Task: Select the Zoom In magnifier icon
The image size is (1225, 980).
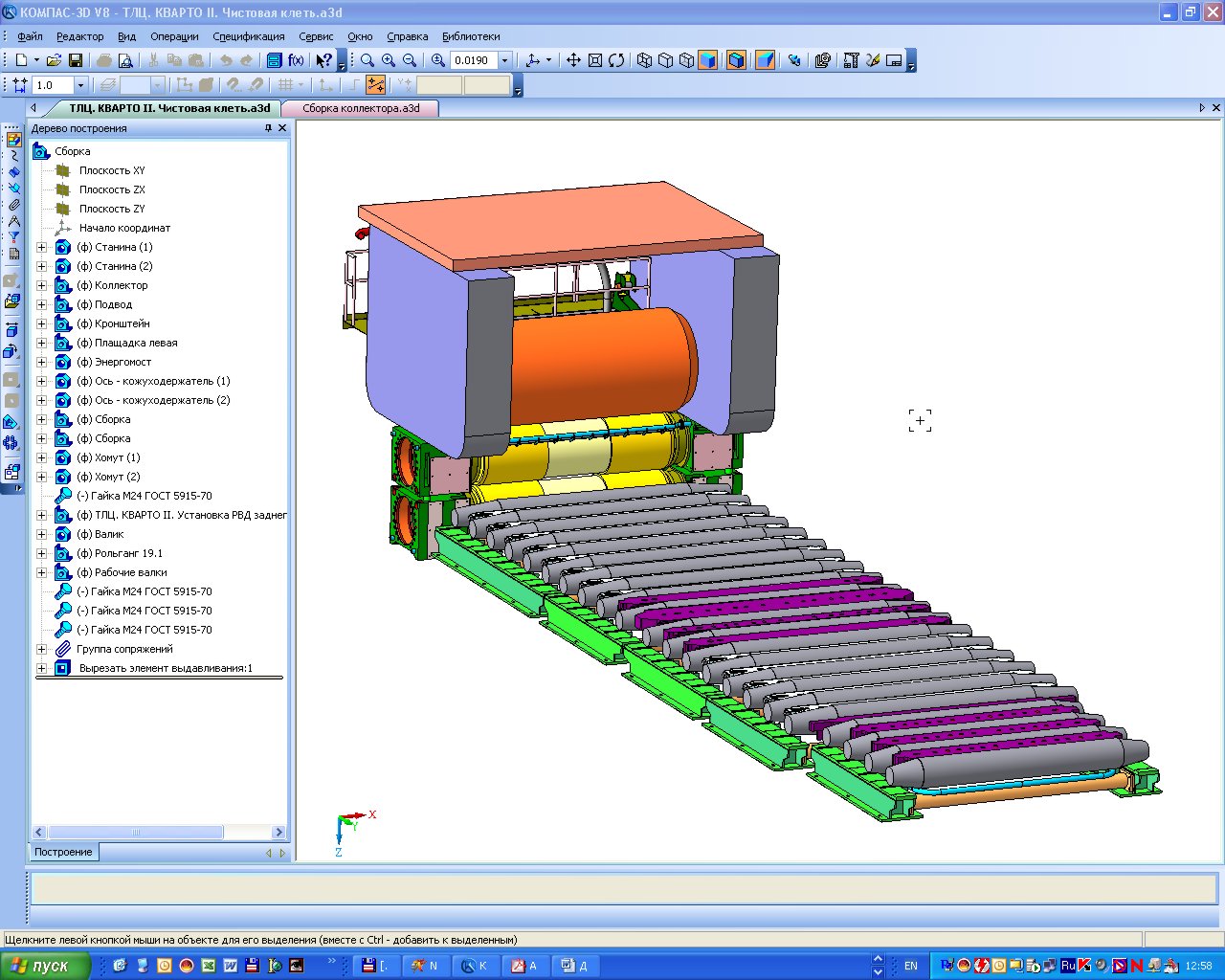Action: click(389, 60)
